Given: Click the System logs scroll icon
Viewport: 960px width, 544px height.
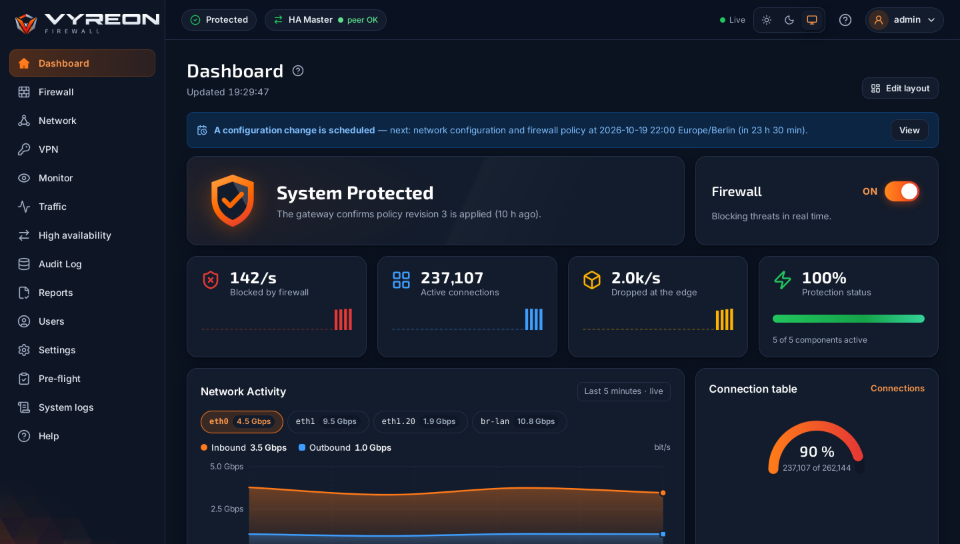Looking at the screenshot, I should point(24,408).
